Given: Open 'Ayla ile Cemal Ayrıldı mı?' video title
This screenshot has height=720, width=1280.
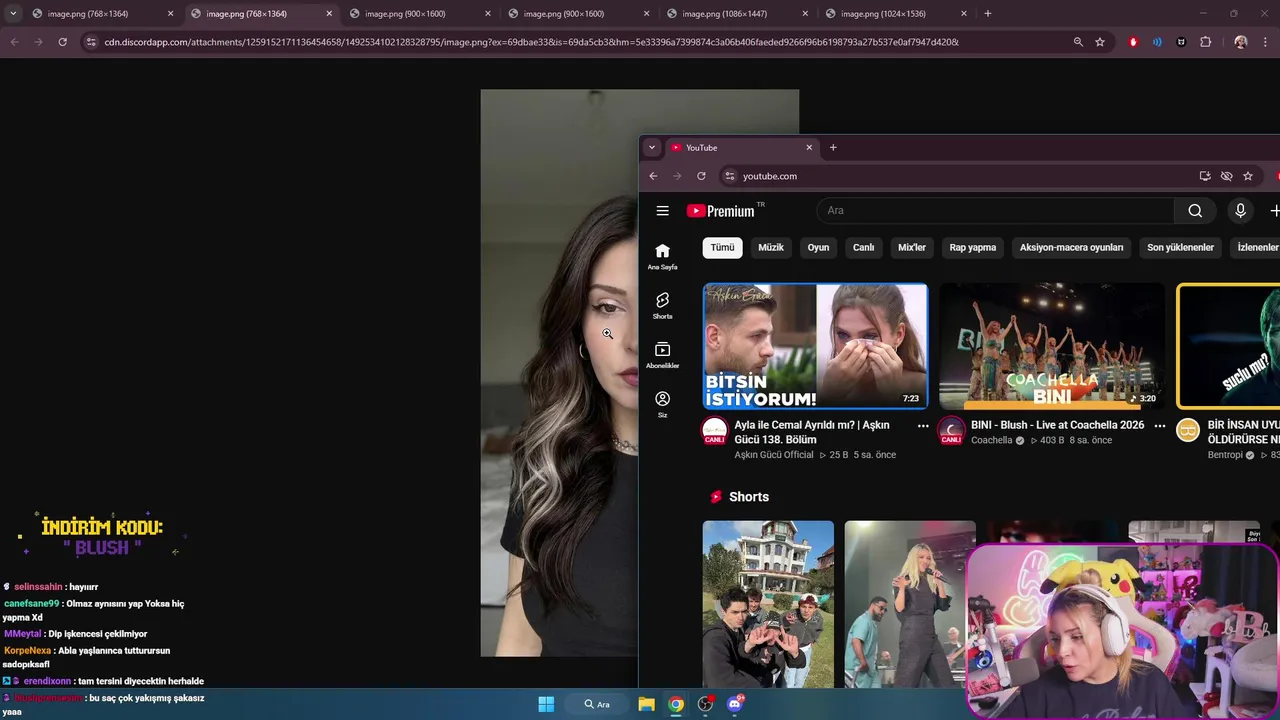Looking at the screenshot, I should coord(812,432).
